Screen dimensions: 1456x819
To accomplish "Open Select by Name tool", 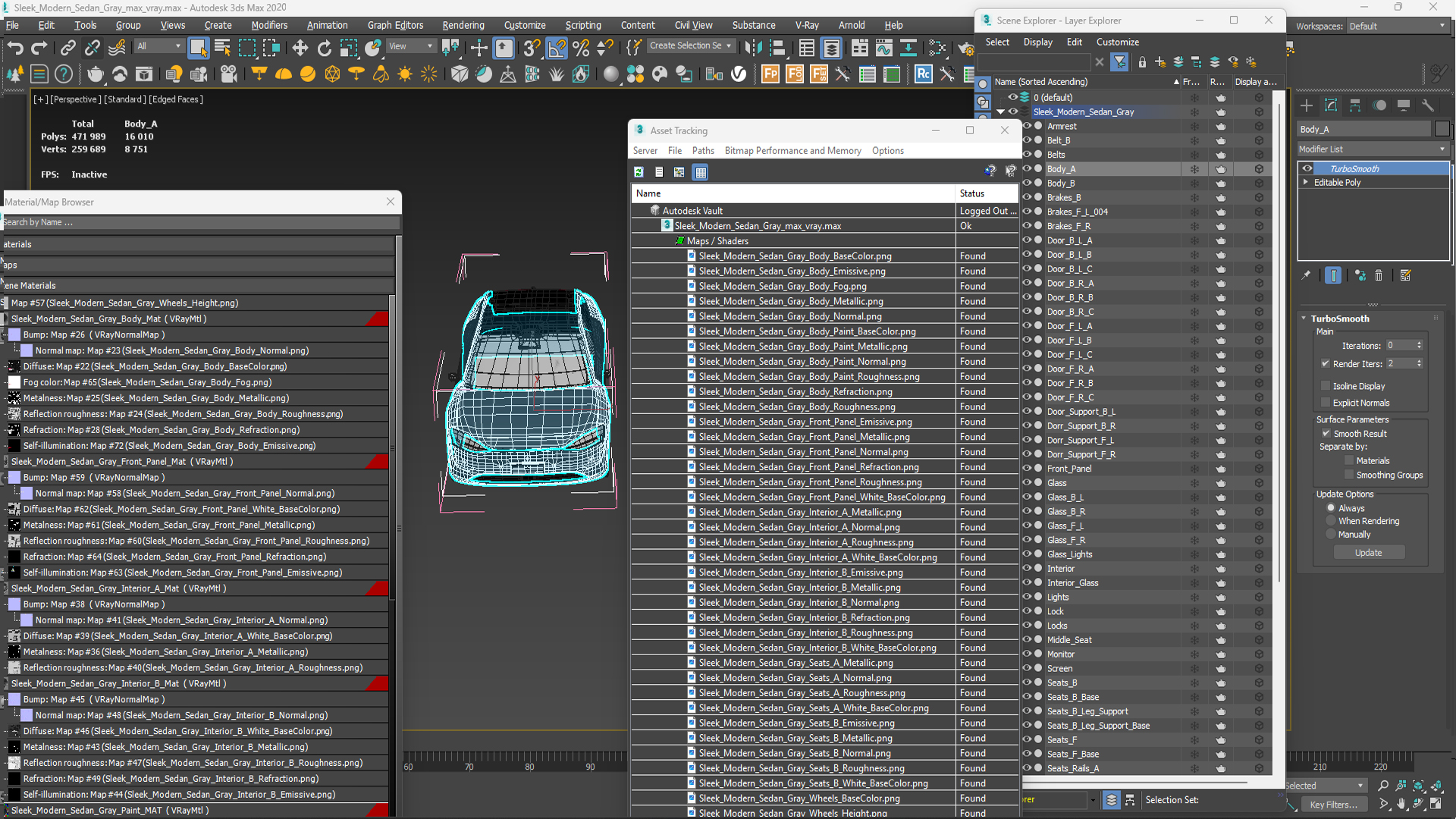I will [x=222, y=48].
